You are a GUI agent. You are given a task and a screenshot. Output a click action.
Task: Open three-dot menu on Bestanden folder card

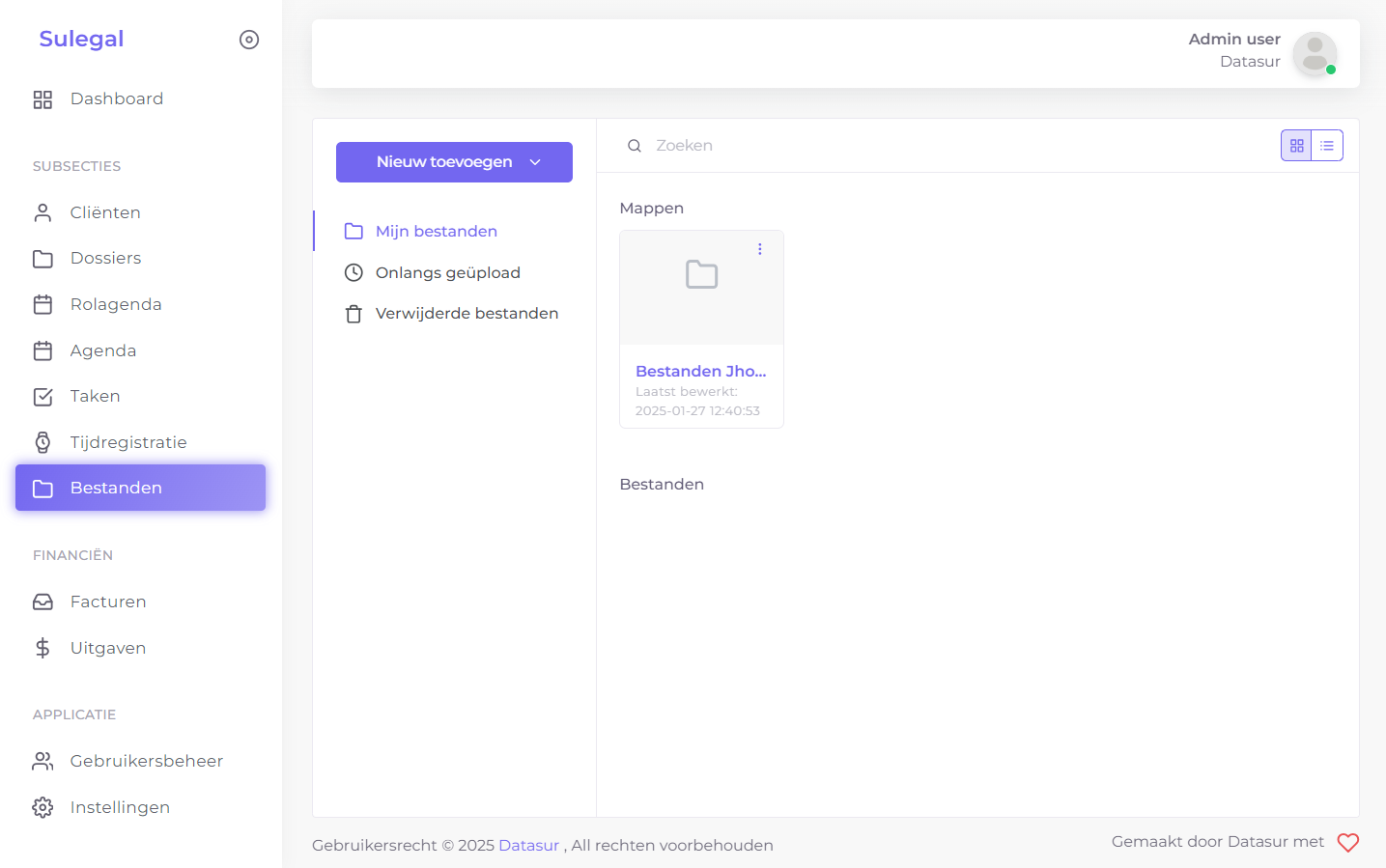tap(760, 249)
